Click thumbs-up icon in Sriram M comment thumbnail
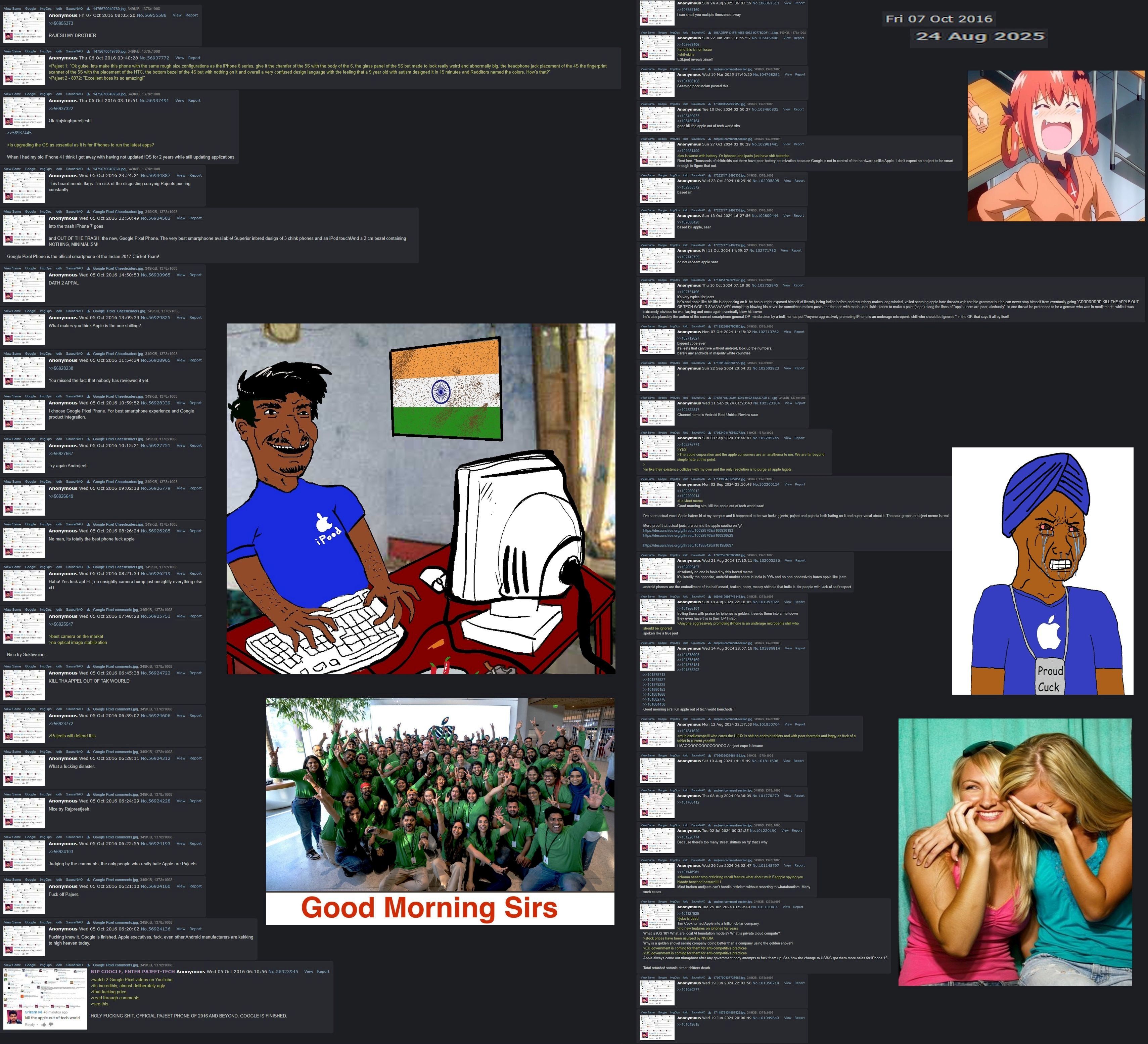Screen dimensions: 1148x1044 44,1025
